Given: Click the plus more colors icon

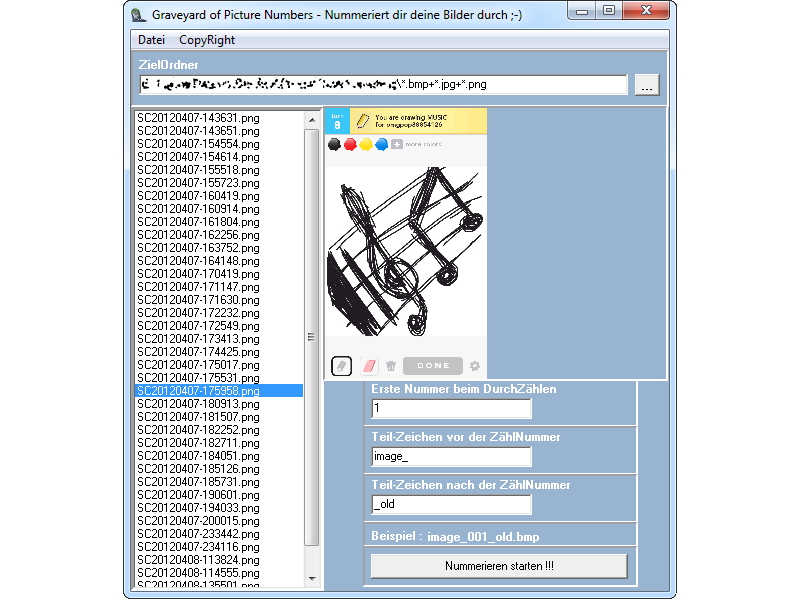Looking at the screenshot, I should [397, 144].
